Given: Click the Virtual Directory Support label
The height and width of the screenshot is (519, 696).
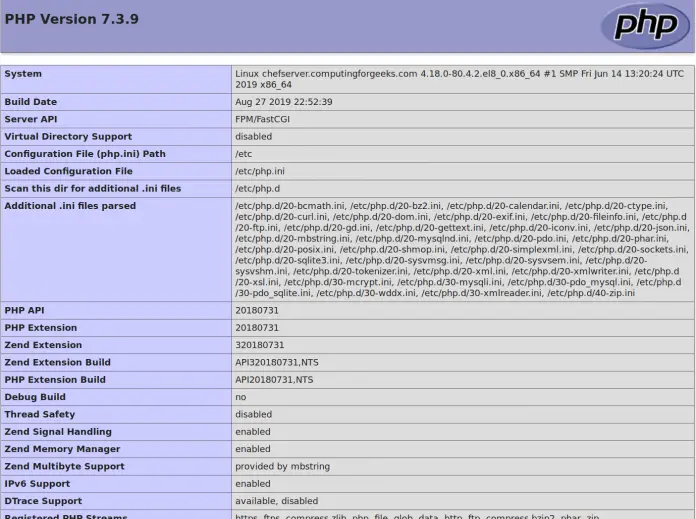Looking at the screenshot, I should pyautogui.click(x=68, y=137).
